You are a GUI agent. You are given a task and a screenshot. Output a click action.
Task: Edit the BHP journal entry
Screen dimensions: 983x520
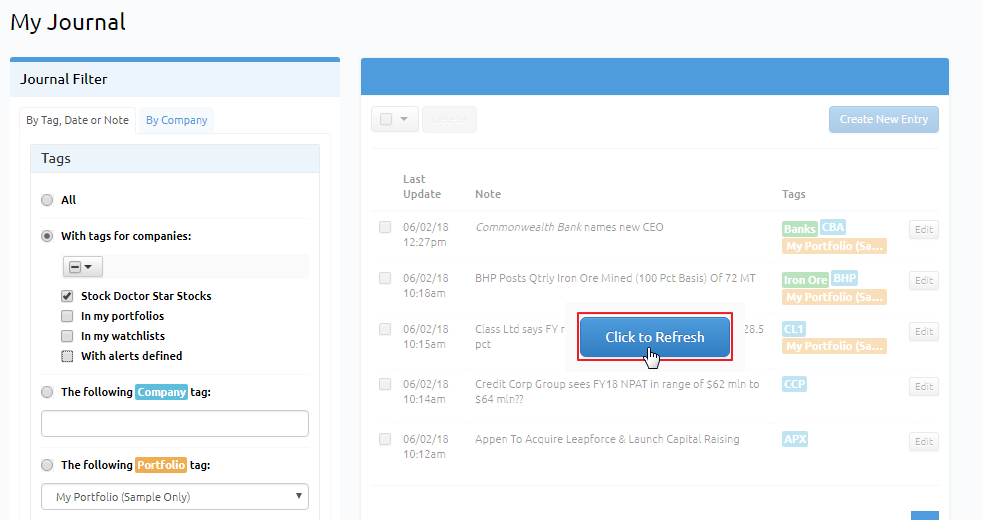923,280
